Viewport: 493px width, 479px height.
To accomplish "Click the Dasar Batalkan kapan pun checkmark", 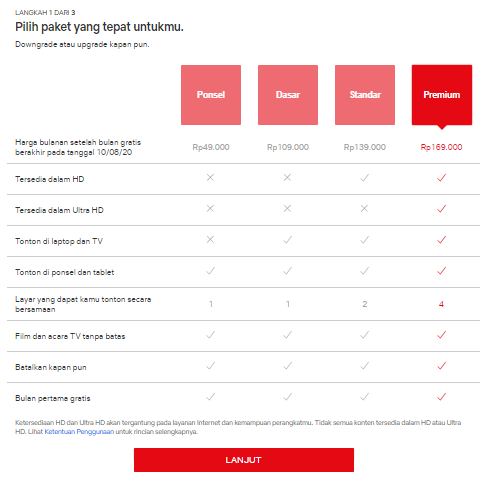I will pyautogui.click(x=287, y=366).
